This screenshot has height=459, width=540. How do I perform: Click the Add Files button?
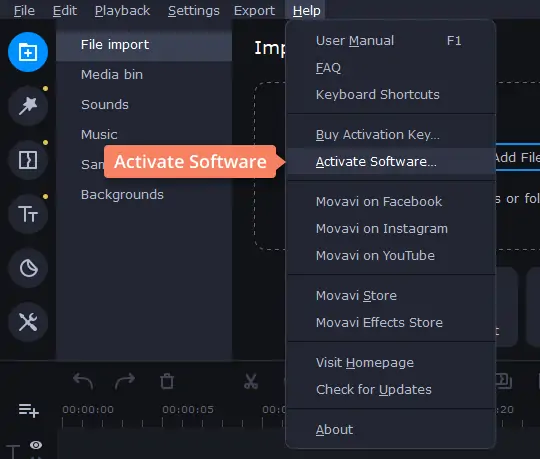pos(518,157)
